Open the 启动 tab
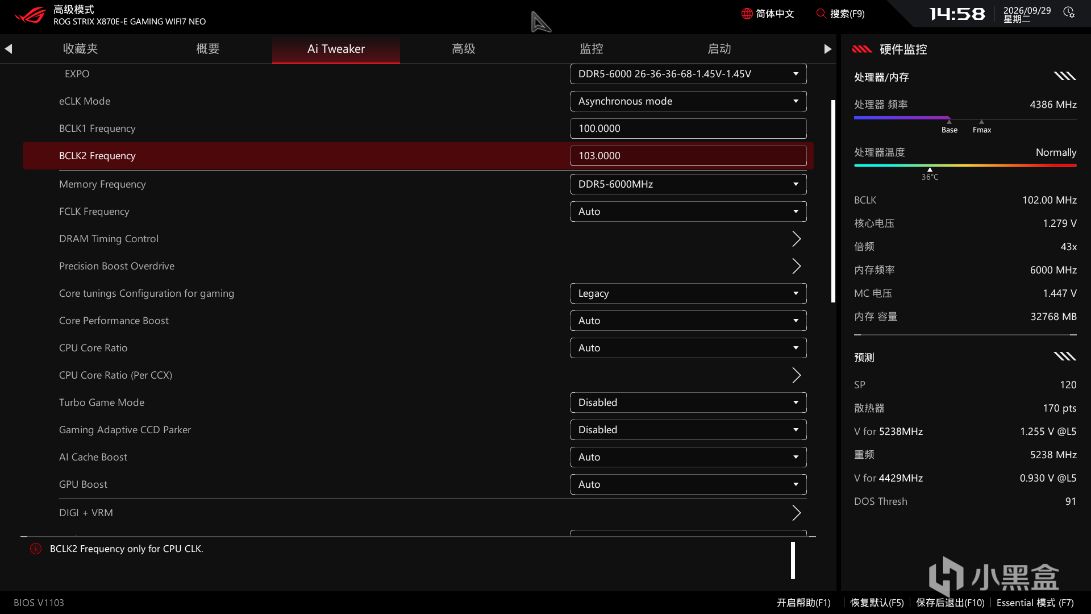 click(719, 49)
